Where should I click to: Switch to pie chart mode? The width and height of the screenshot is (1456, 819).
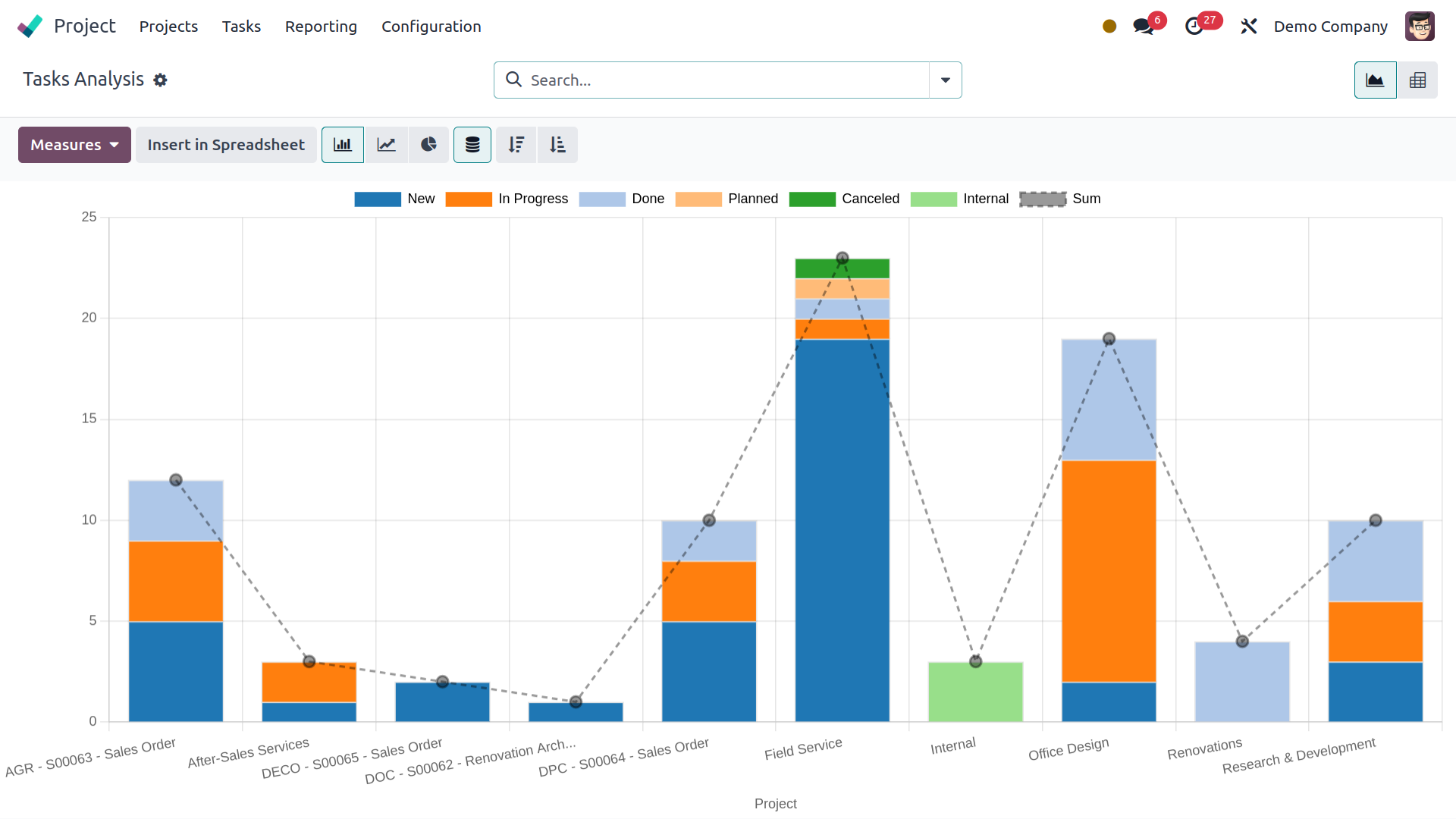428,145
